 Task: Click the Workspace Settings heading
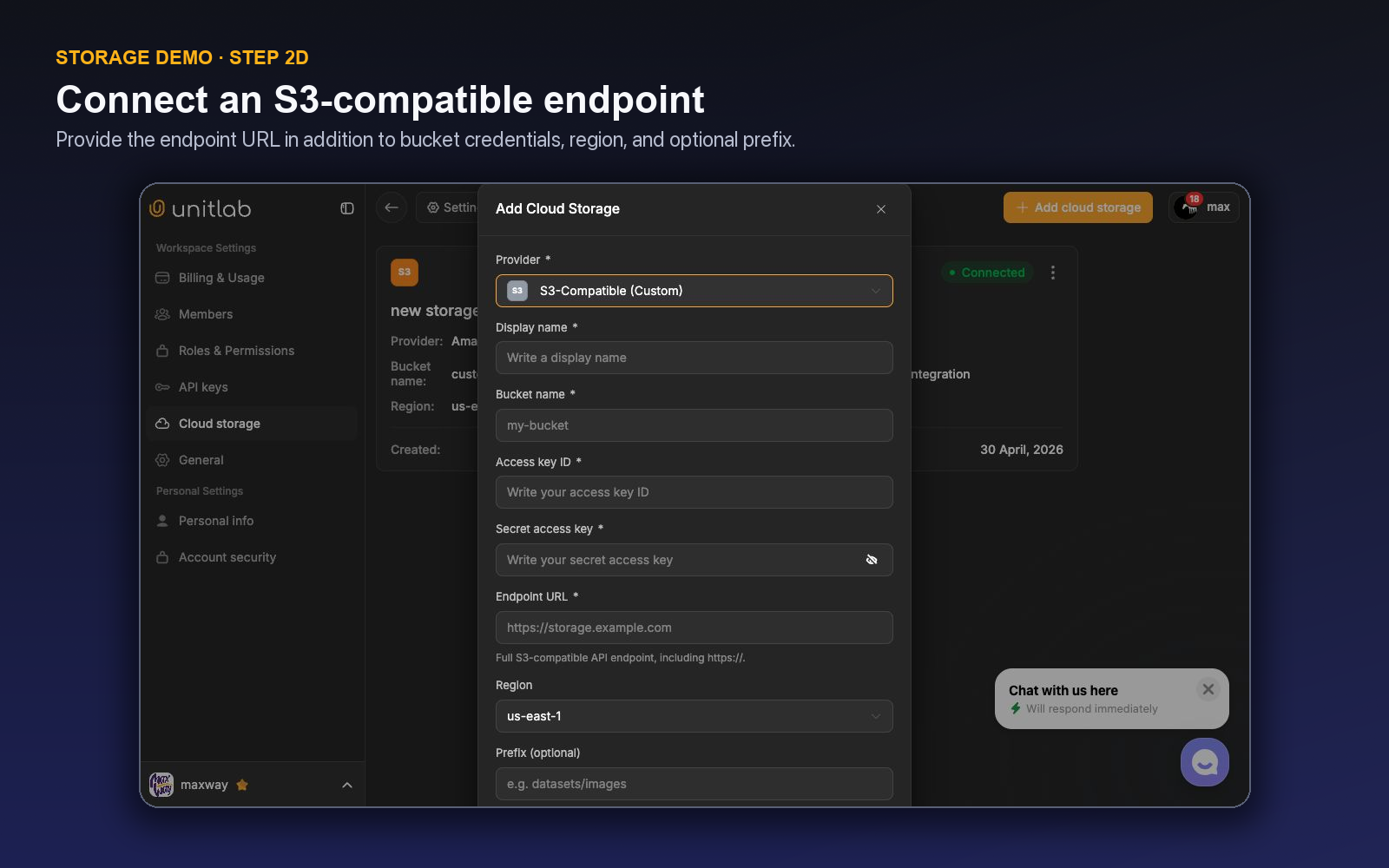pyautogui.click(x=206, y=248)
